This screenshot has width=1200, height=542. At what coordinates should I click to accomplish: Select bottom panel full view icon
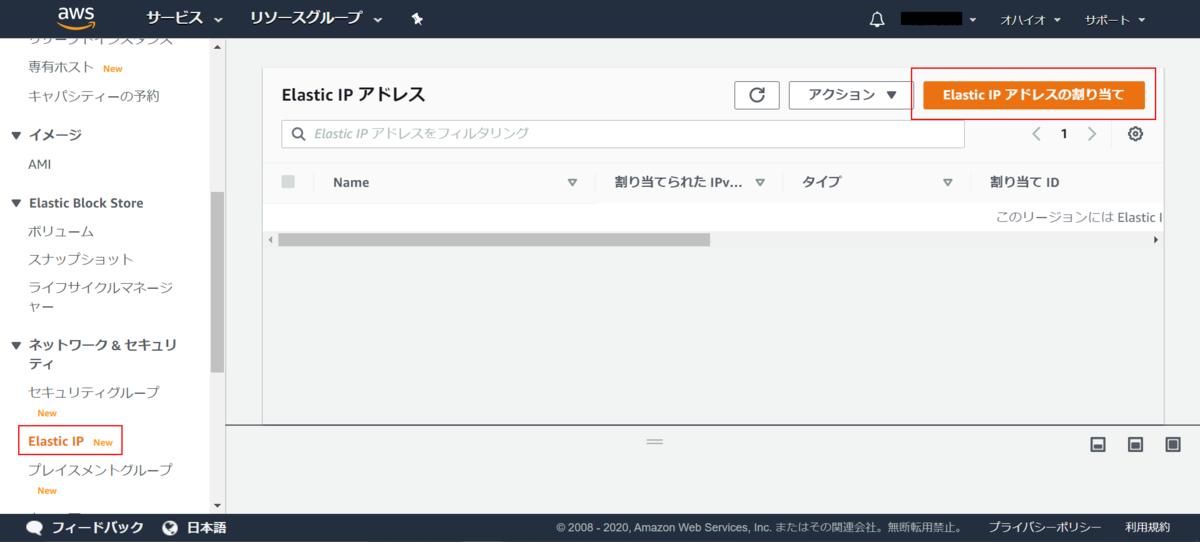click(1173, 444)
